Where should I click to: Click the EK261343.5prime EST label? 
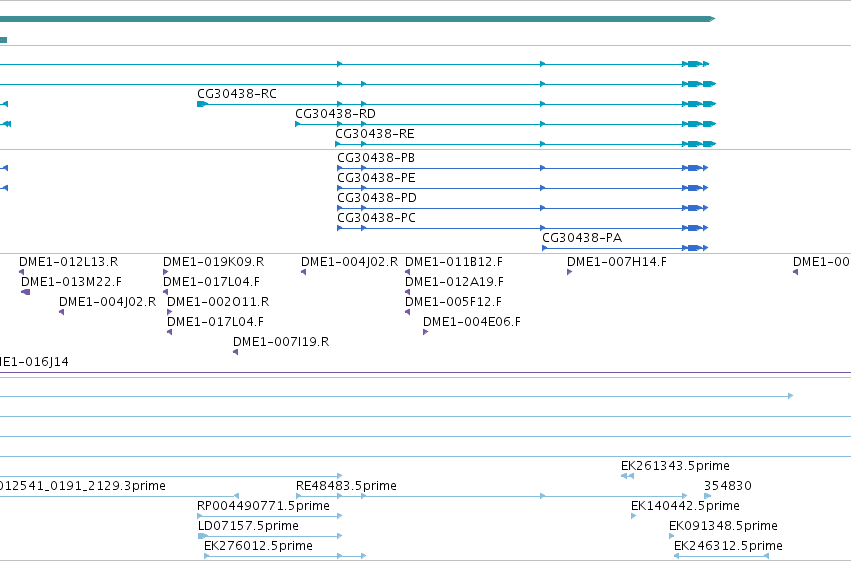pos(675,466)
